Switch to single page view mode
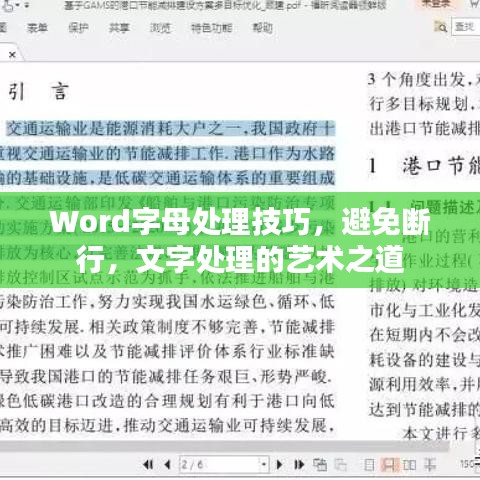Viewport: 480px width, 480px height. click(x=369, y=464)
